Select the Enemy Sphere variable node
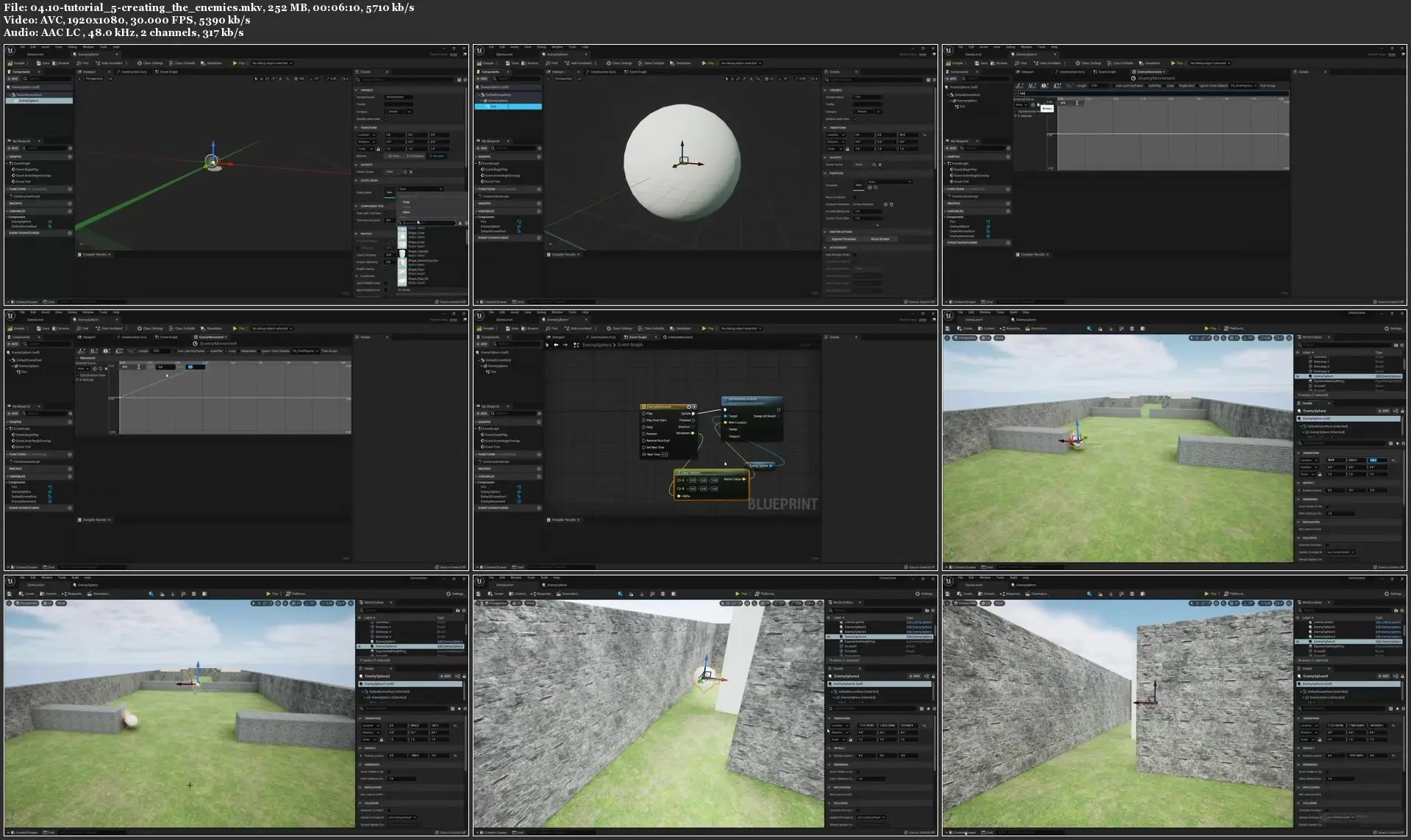 760,466
